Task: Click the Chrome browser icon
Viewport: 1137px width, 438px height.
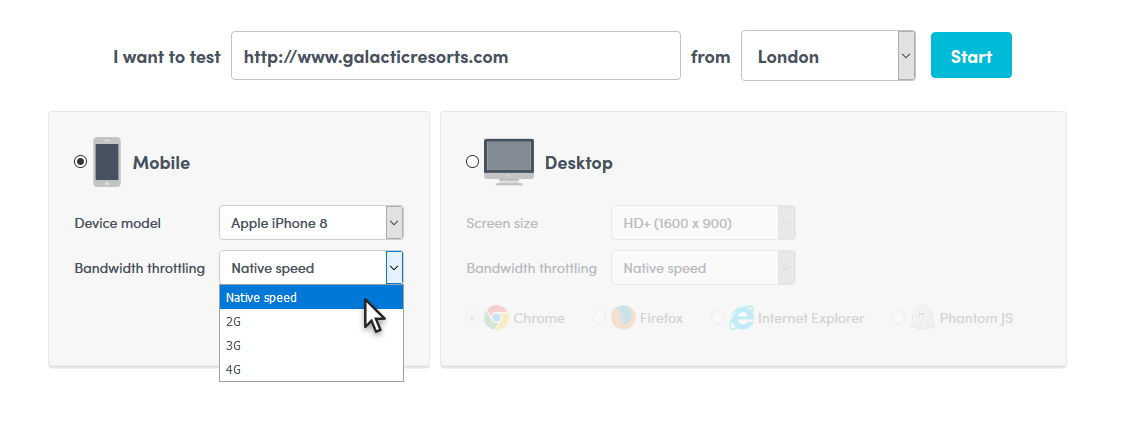Action: (497, 318)
